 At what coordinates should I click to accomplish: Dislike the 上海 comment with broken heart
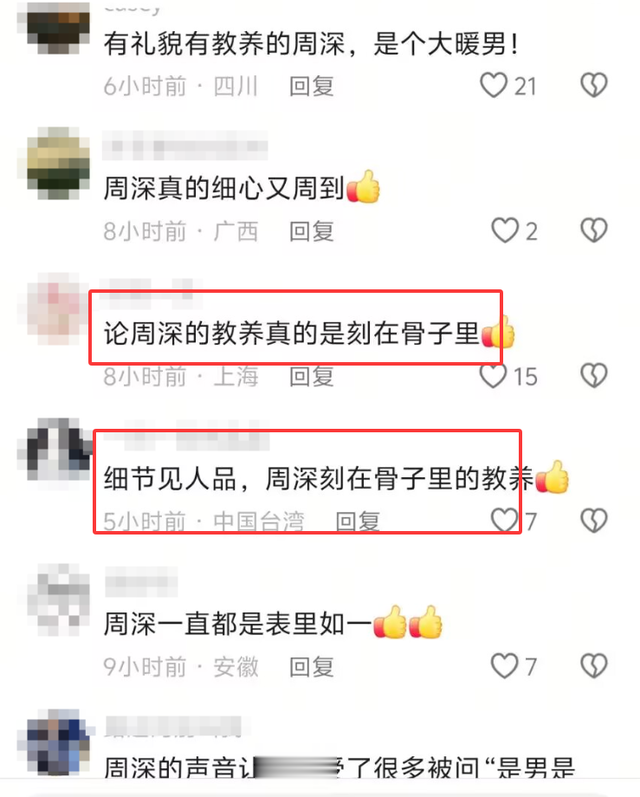click(x=594, y=376)
